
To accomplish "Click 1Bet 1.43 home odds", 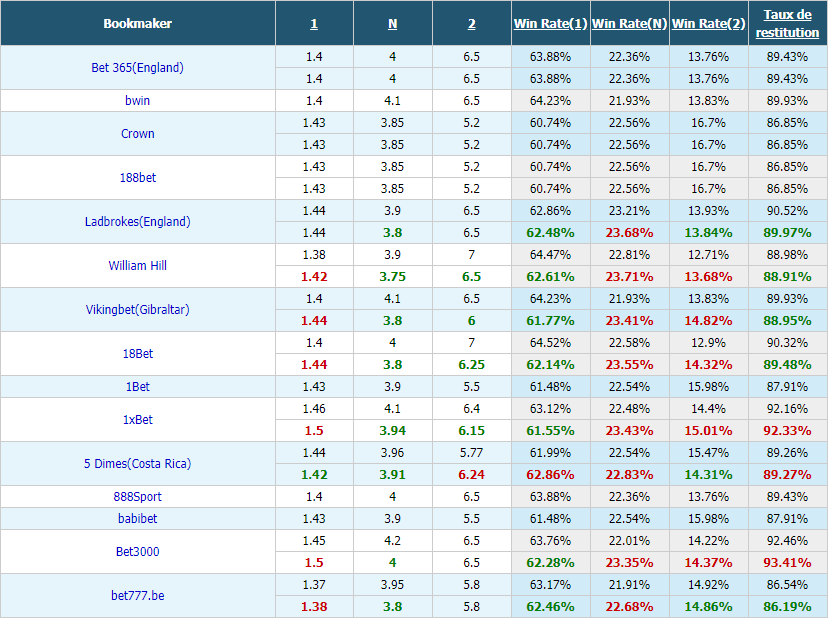I will pos(314,387).
